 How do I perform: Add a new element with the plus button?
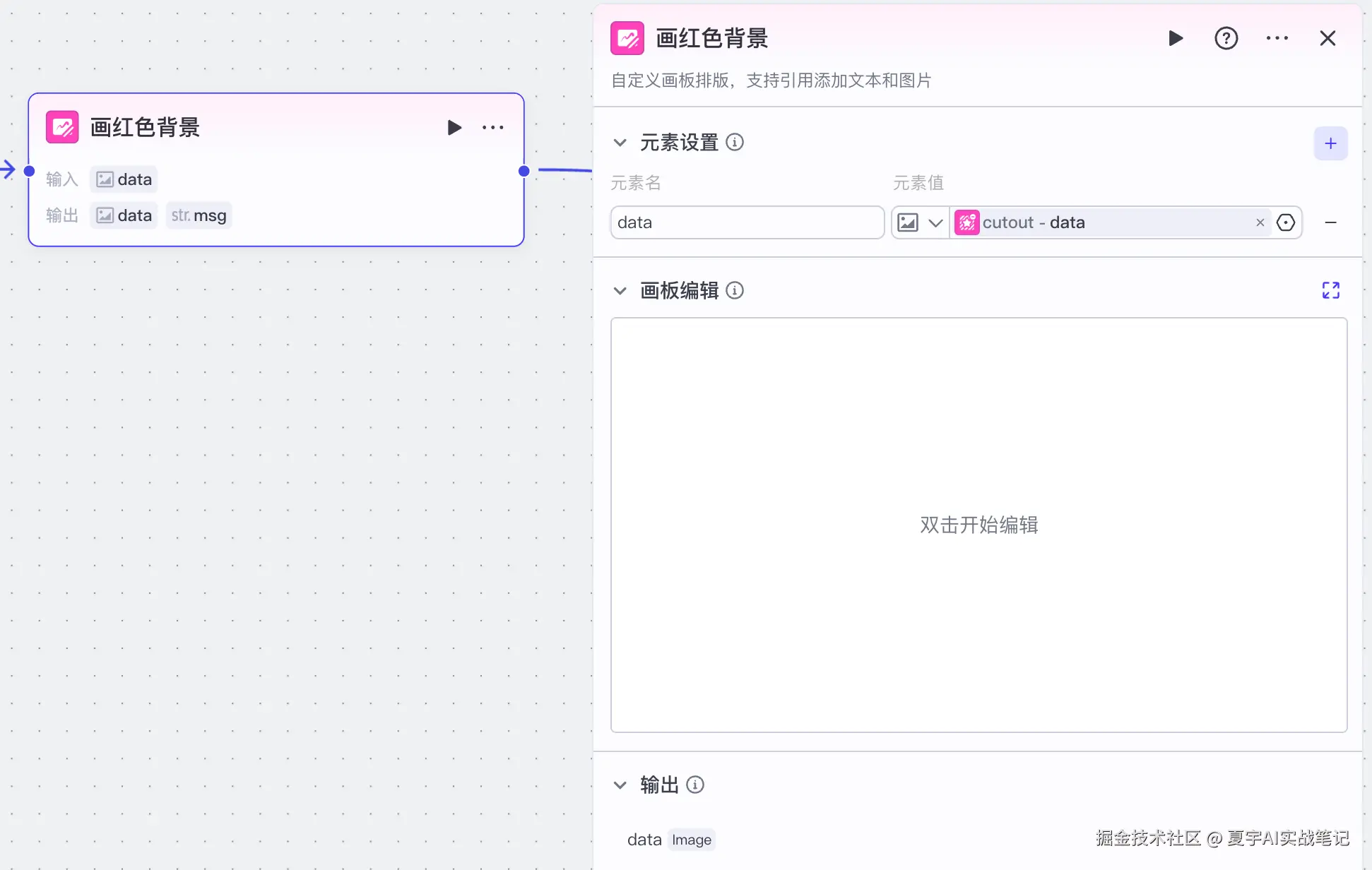click(1330, 143)
